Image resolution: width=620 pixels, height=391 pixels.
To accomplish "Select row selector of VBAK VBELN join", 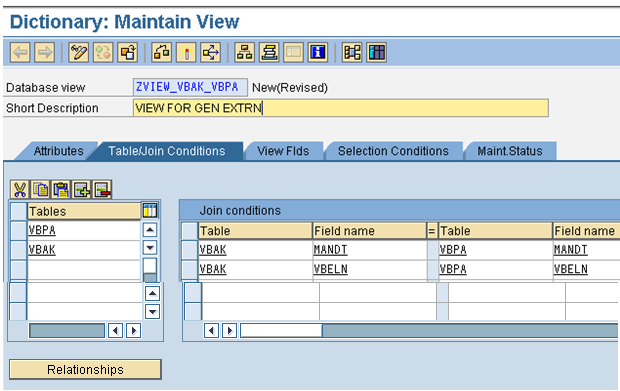I will [189, 269].
